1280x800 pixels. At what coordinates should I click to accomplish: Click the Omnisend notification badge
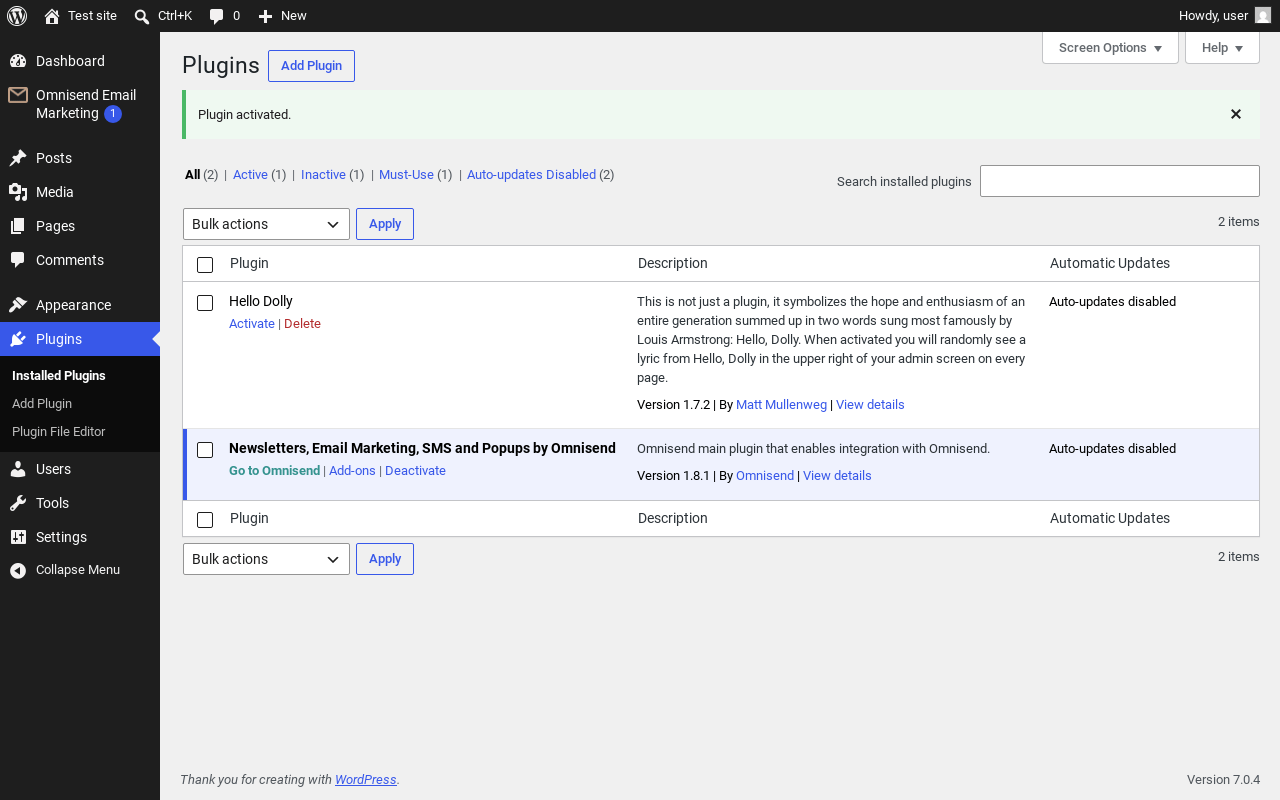click(x=113, y=114)
